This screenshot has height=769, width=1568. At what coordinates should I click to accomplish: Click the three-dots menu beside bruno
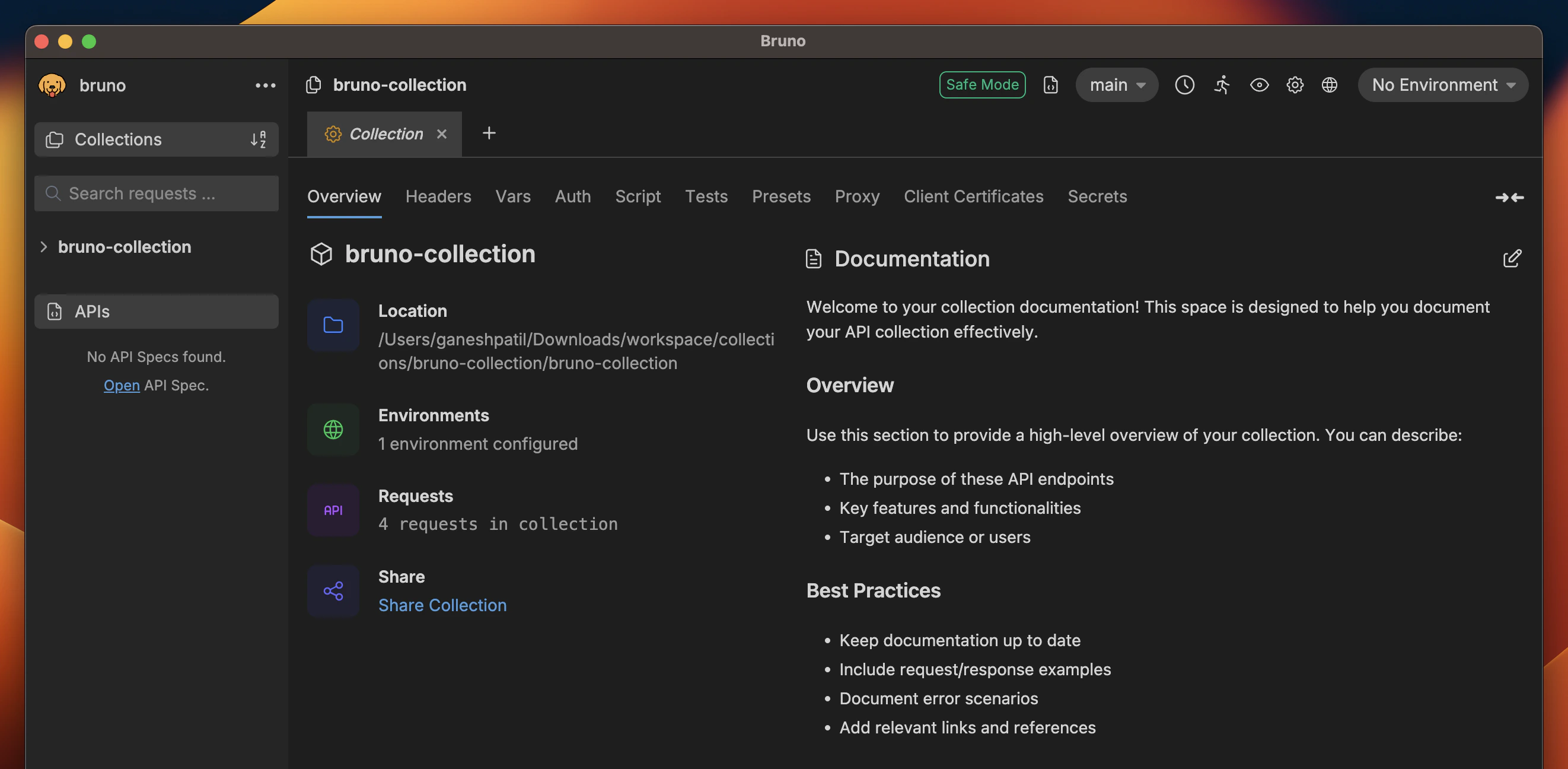266,85
